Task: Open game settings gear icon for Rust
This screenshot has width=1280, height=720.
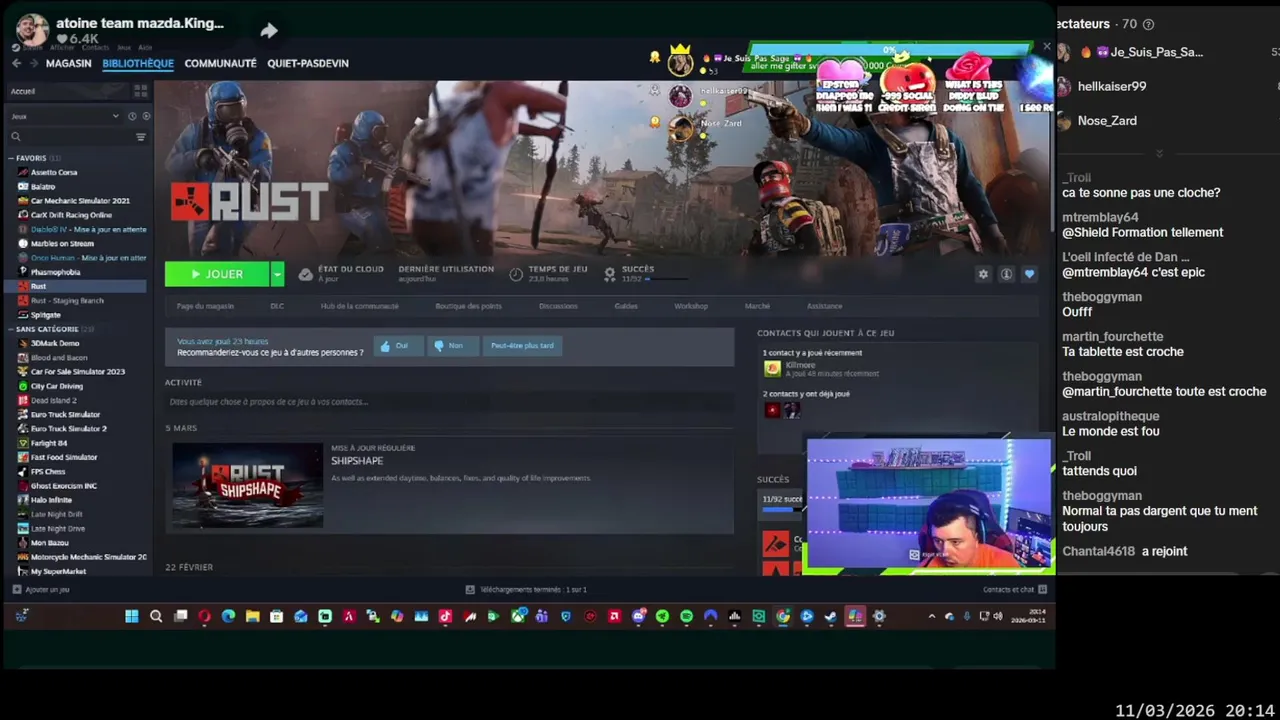Action: coord(983,274)
